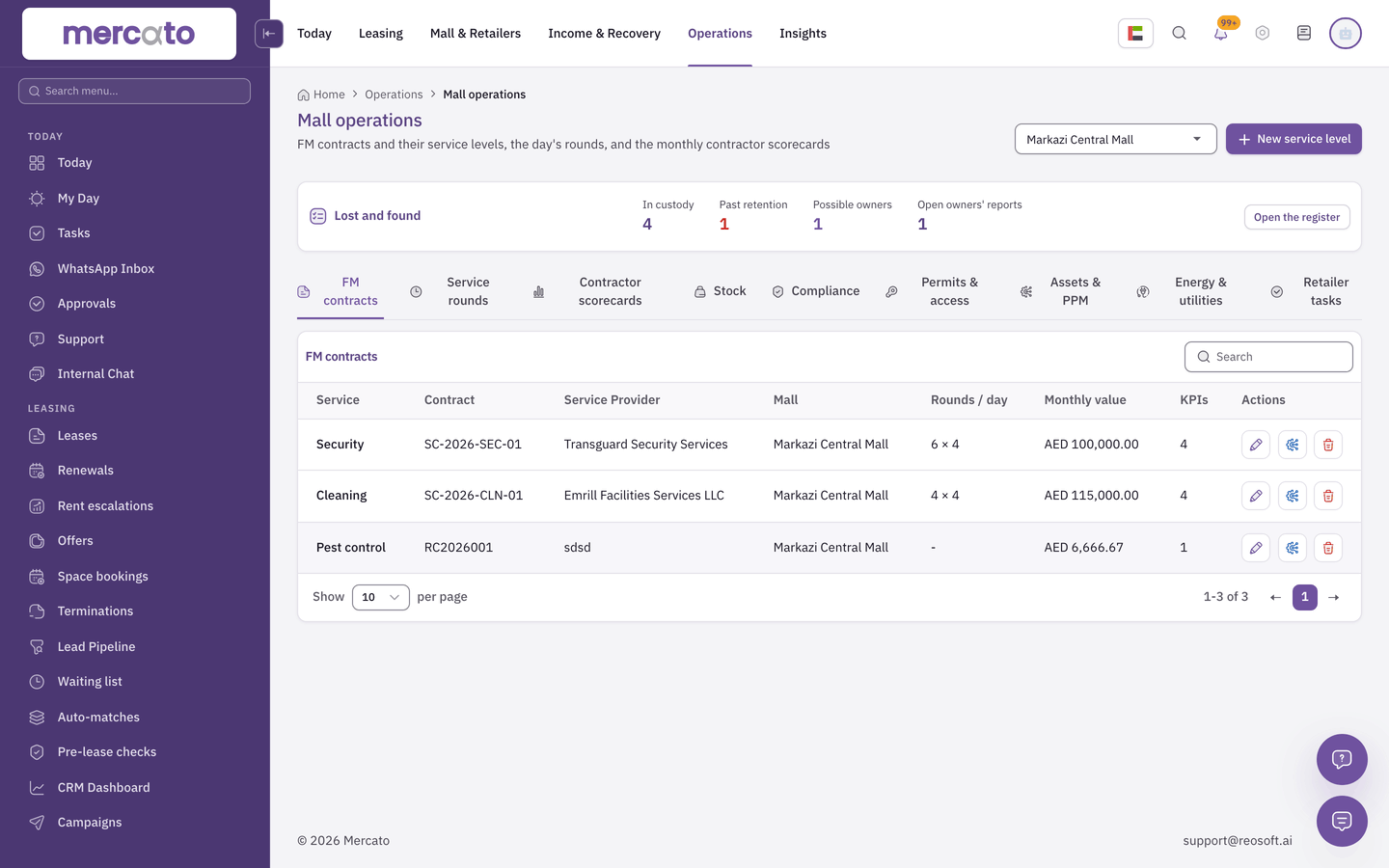Open the Compliance tab

tap(816, 291)
